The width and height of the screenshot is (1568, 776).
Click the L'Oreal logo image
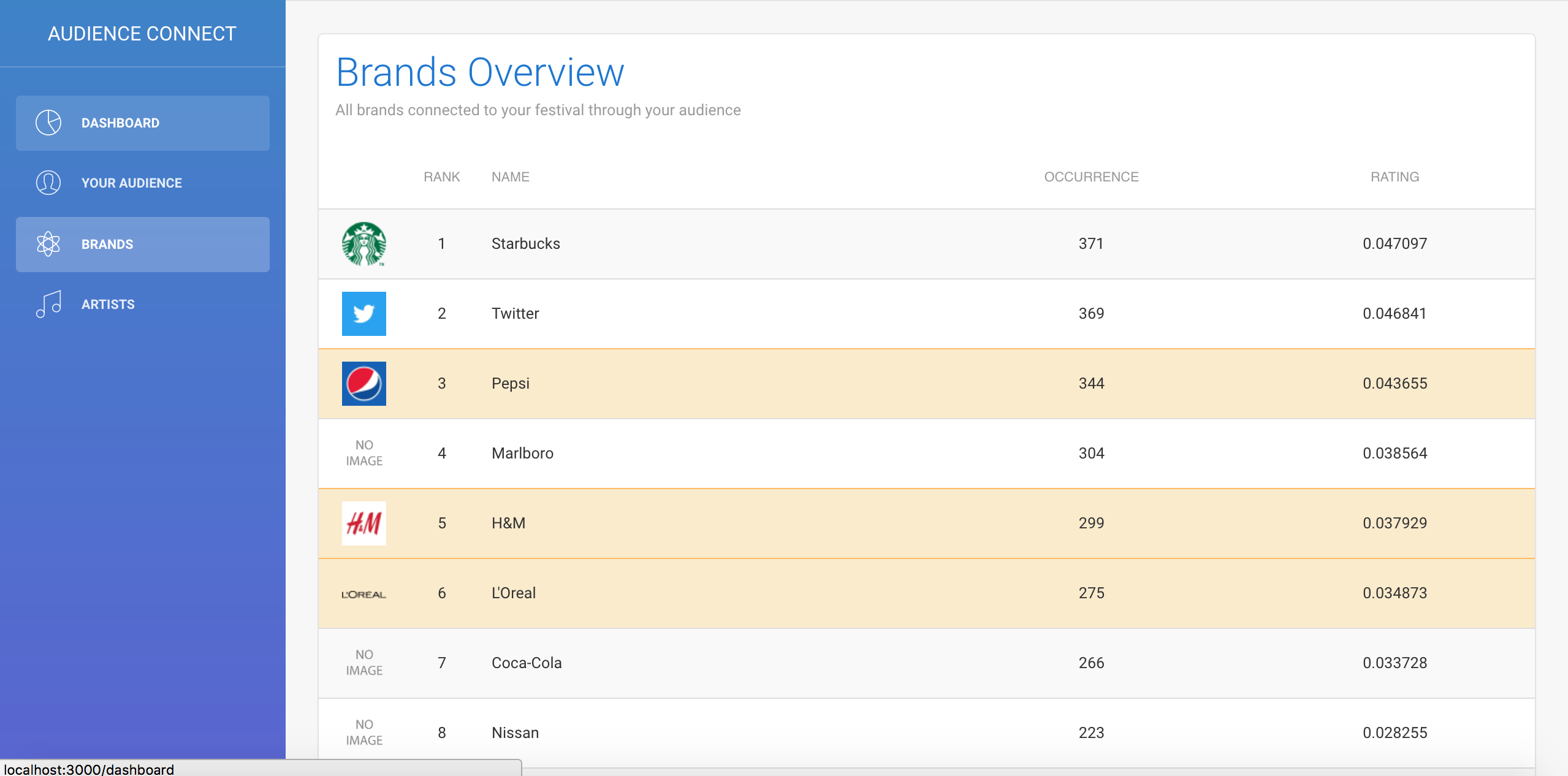[363, 594]
